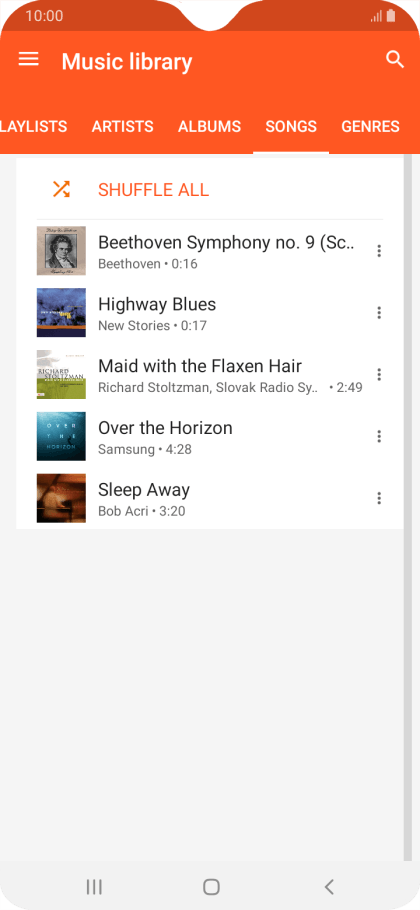
Task: Switch to the Artists tab
Action: (122, 127)
